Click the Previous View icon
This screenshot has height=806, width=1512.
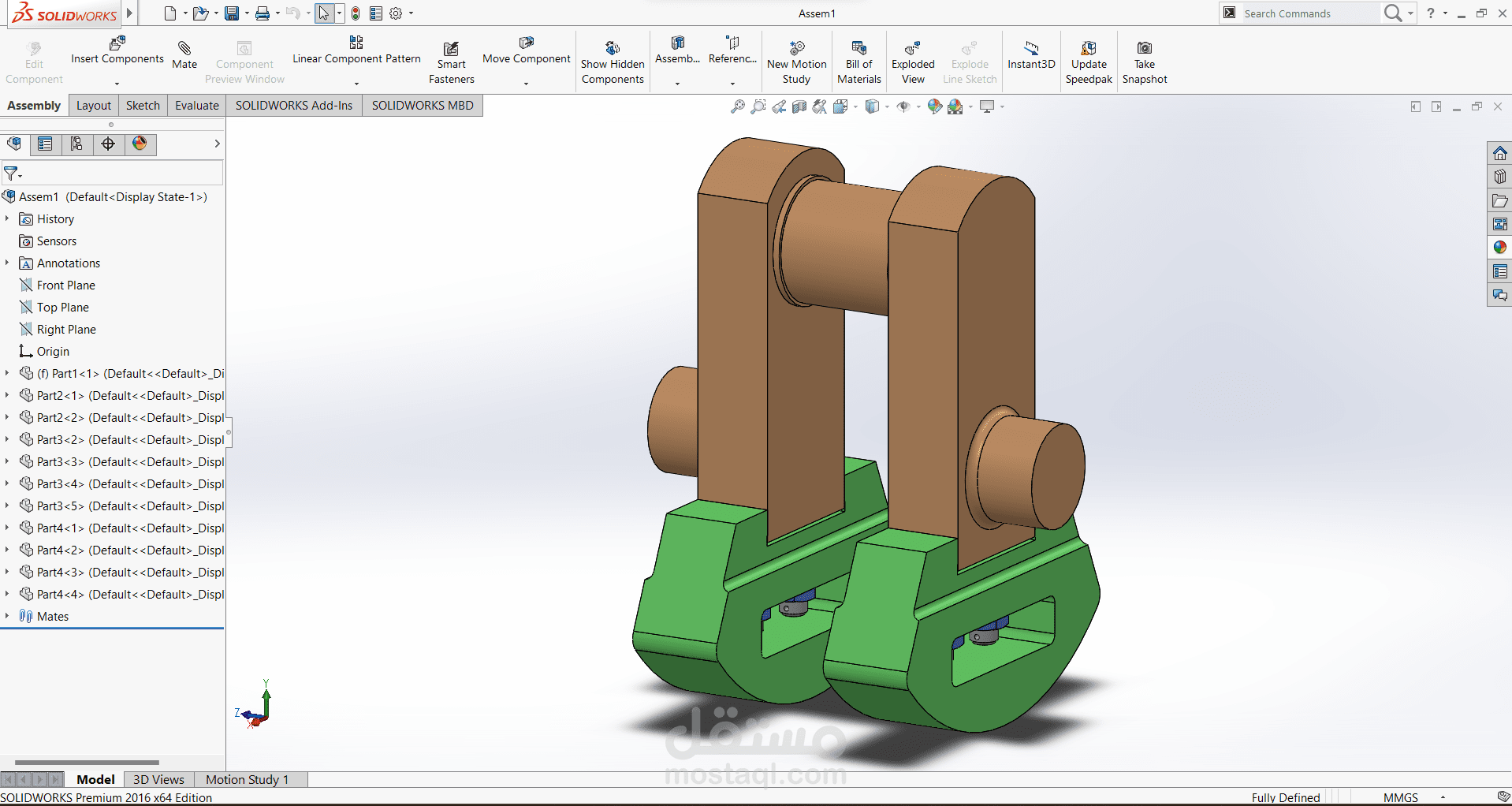779,106
